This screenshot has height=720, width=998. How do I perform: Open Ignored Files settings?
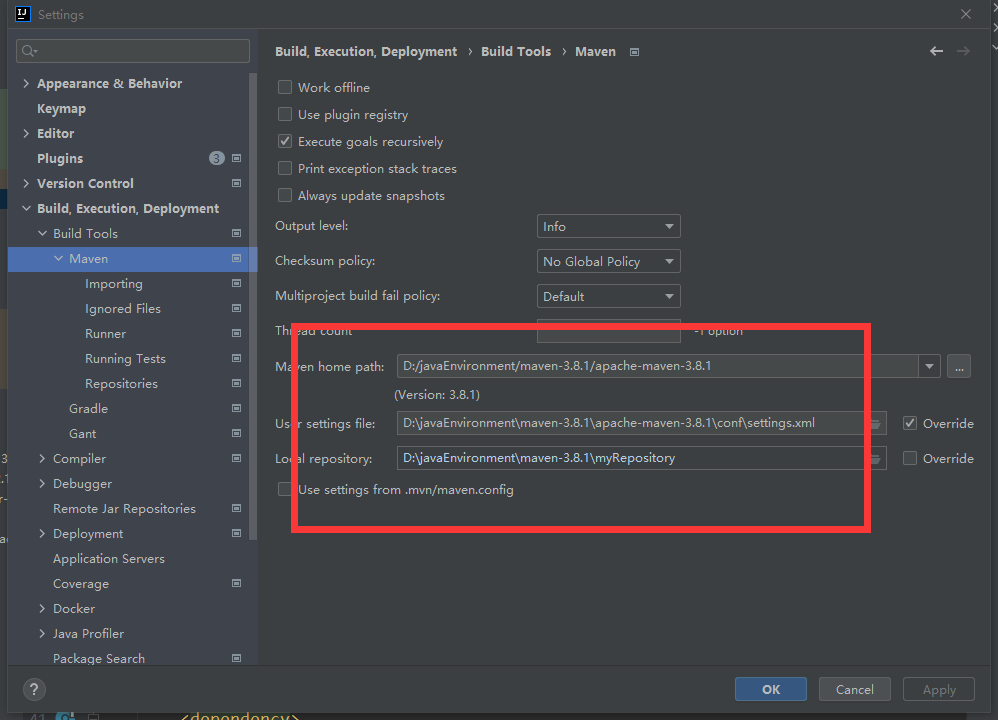click(x=123, y=309)
